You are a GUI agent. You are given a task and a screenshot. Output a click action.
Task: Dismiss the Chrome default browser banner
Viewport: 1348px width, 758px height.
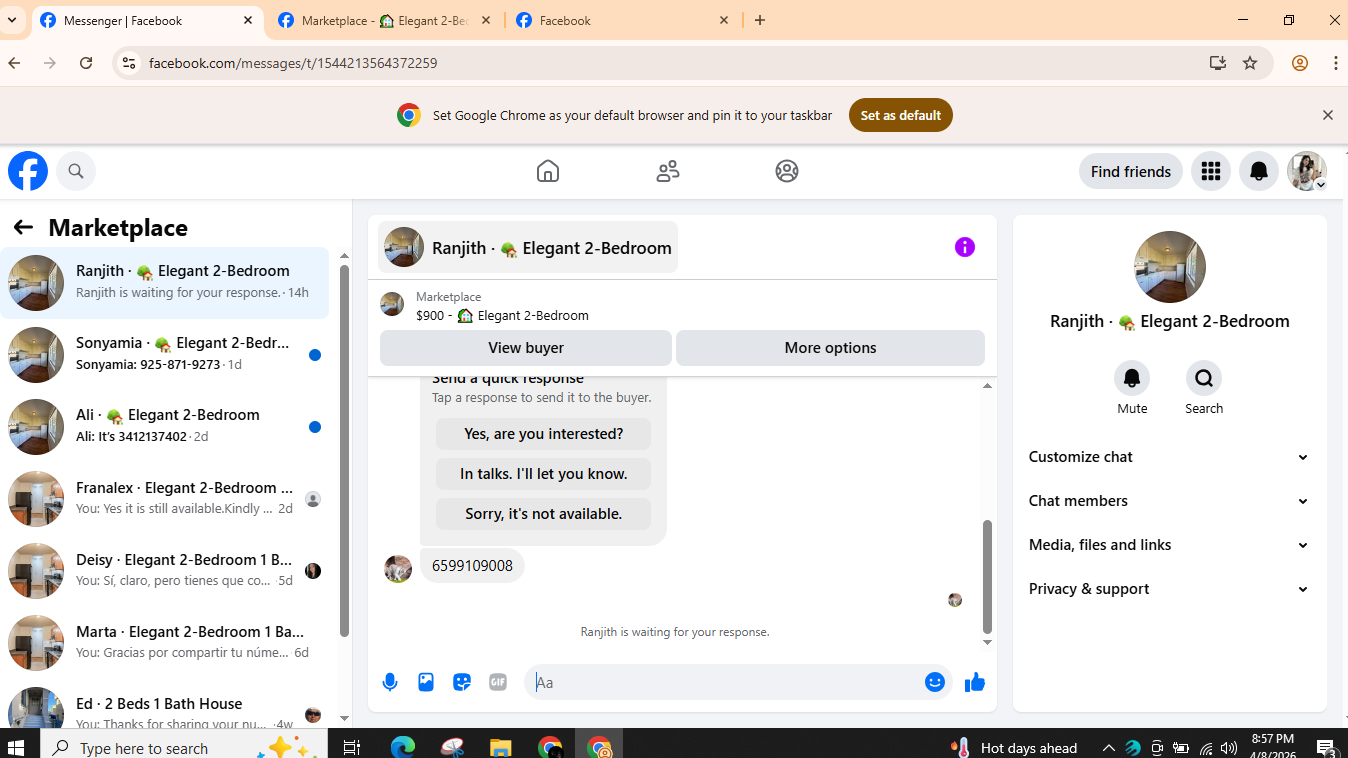coord(1328,115)
